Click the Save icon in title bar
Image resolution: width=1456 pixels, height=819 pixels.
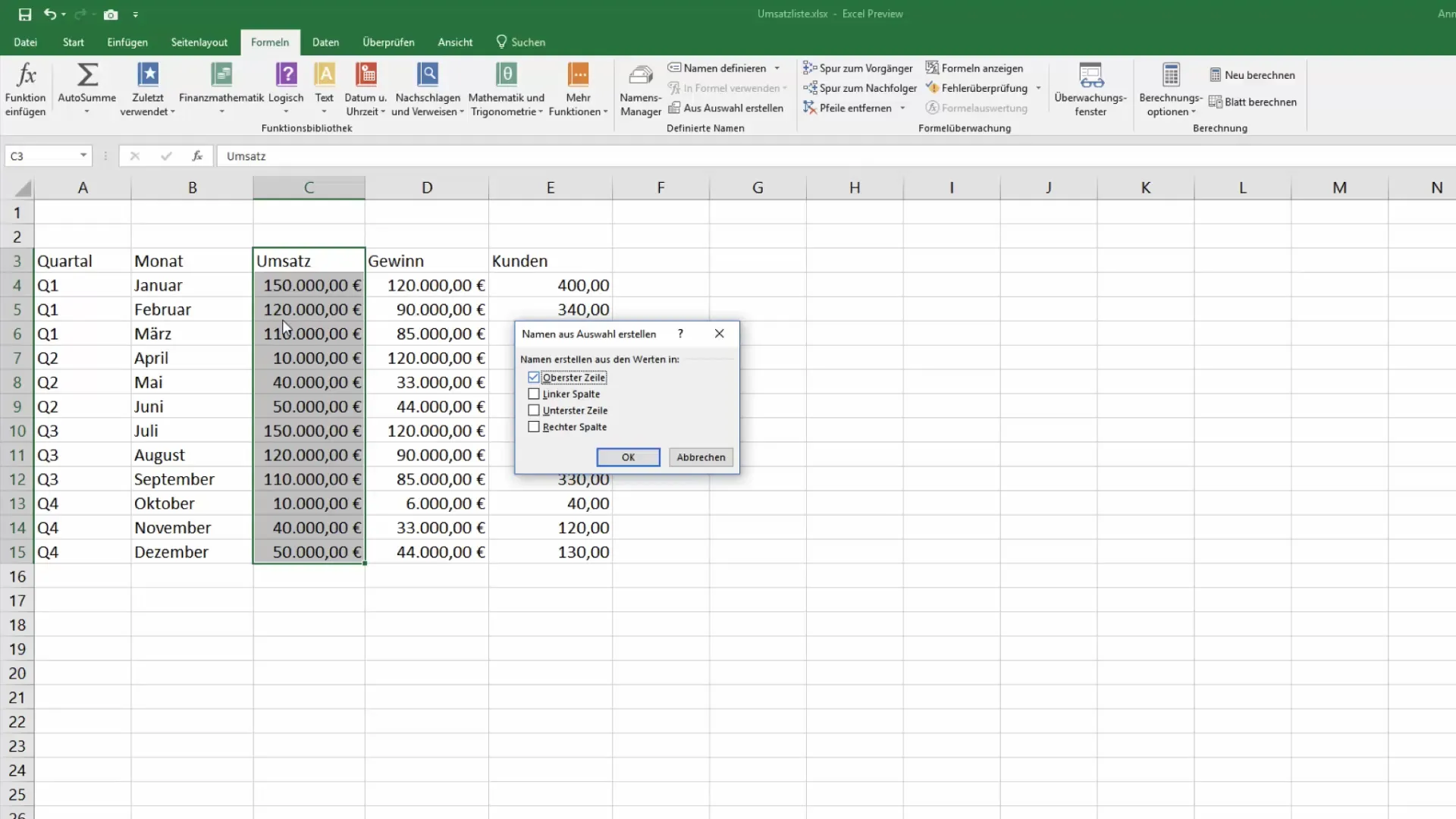pyautogui.click(x=24, y=14)
